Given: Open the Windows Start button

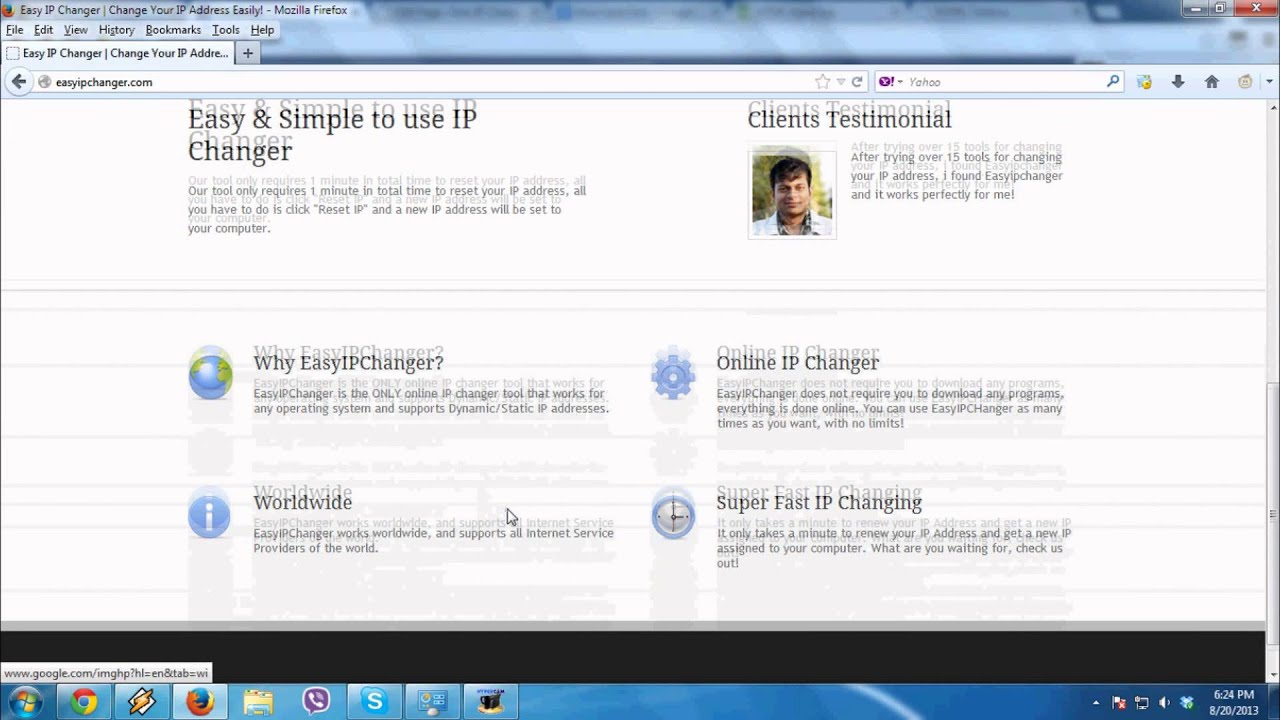Looking at the screenshot, I should tap(24, 702).
